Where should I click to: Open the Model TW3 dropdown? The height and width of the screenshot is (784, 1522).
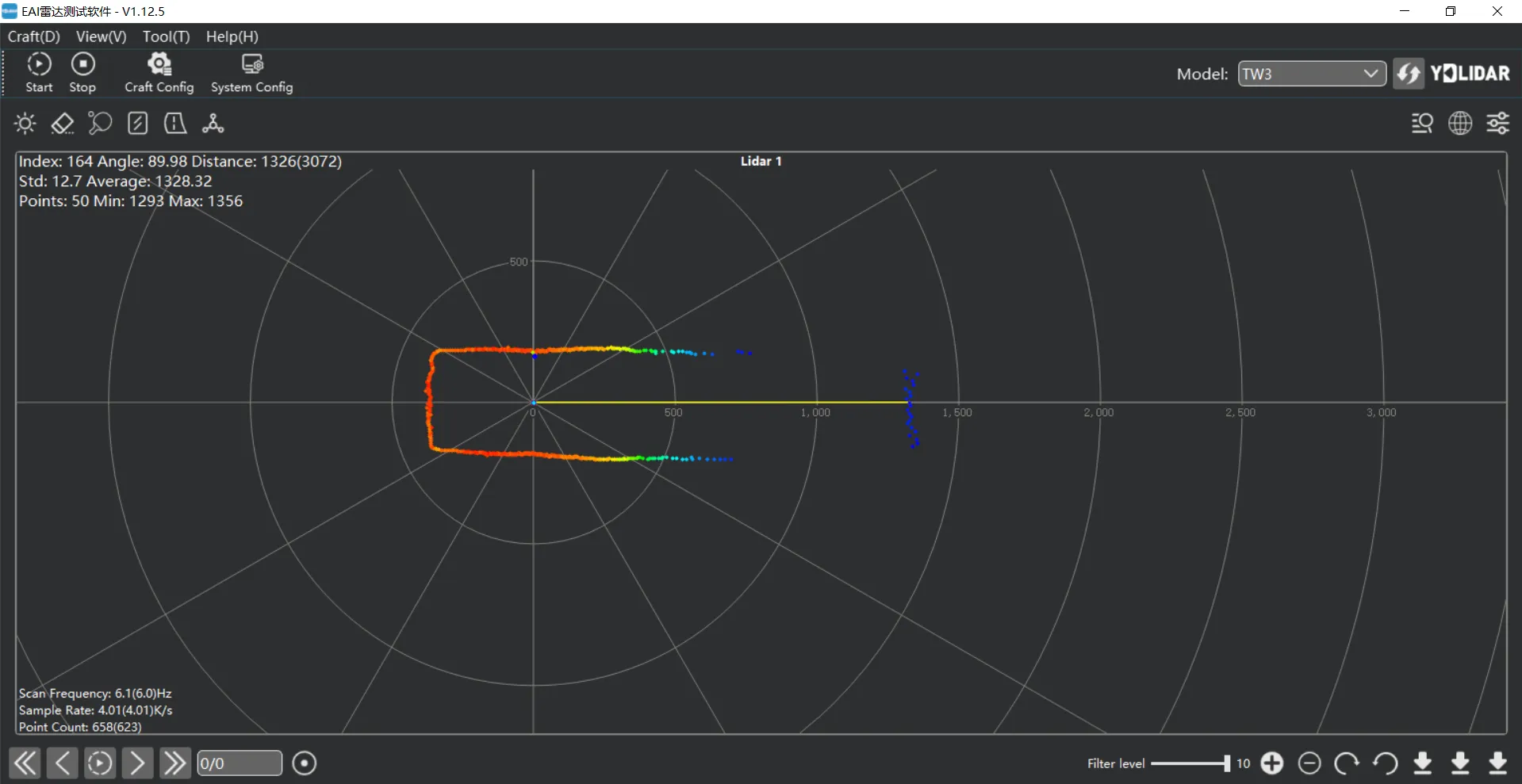pos(1312,74)
